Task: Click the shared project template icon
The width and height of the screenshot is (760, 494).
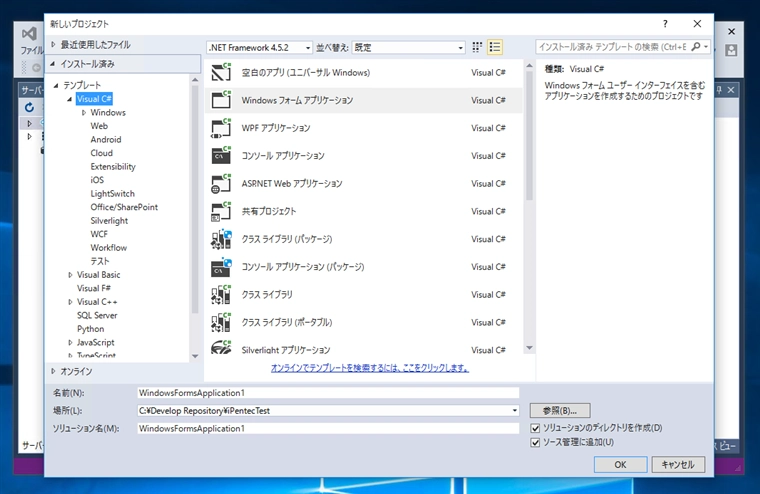Action: pyautogui.click(x=221, y=211)
